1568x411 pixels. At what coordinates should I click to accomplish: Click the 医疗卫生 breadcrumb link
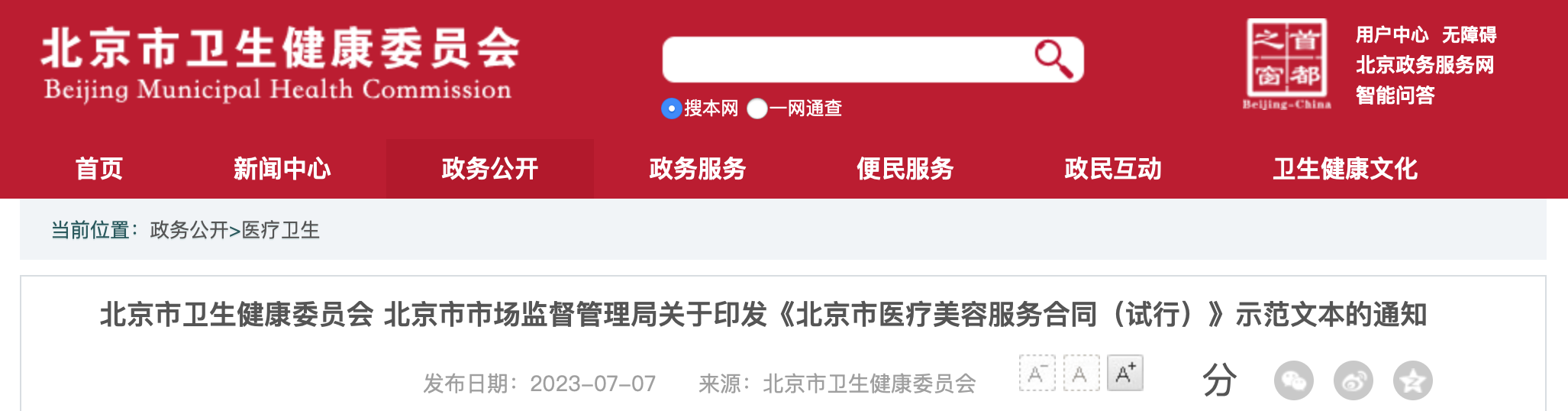pyautogui.click(x=280, y=230)
